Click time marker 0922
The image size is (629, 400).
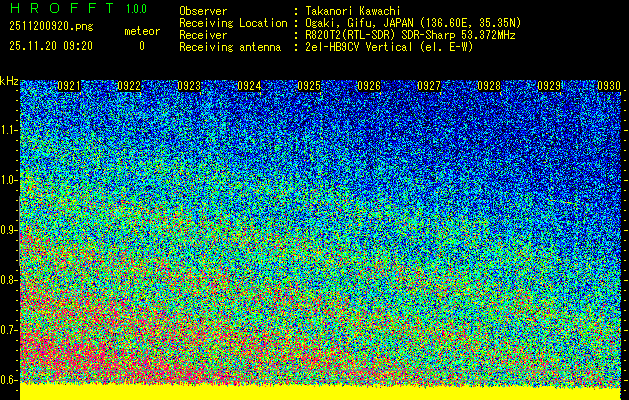(x=129, y=86)
